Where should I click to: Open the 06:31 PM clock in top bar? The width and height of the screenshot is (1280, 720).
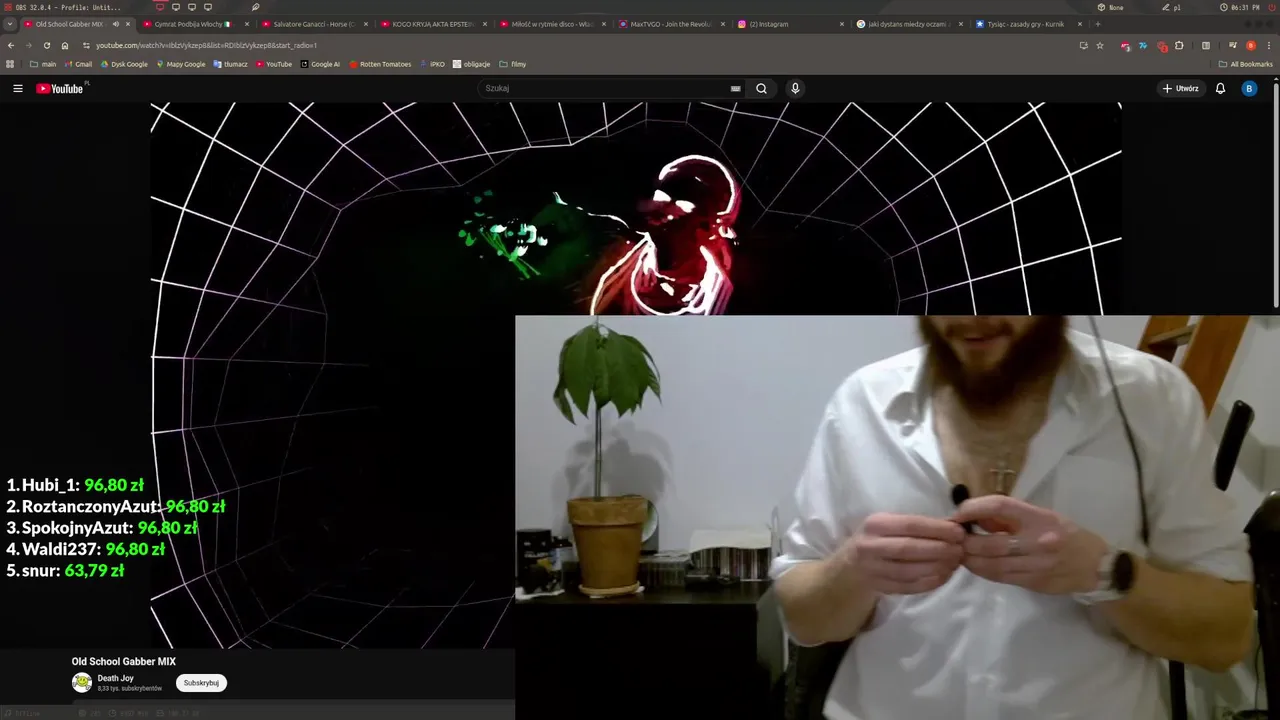(x=1240, y=7)
